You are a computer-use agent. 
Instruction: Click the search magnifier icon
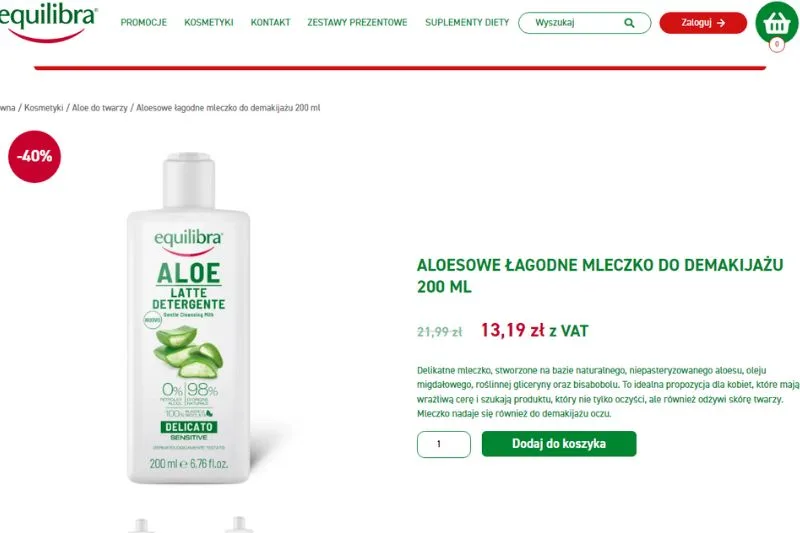tap(629, 23)
